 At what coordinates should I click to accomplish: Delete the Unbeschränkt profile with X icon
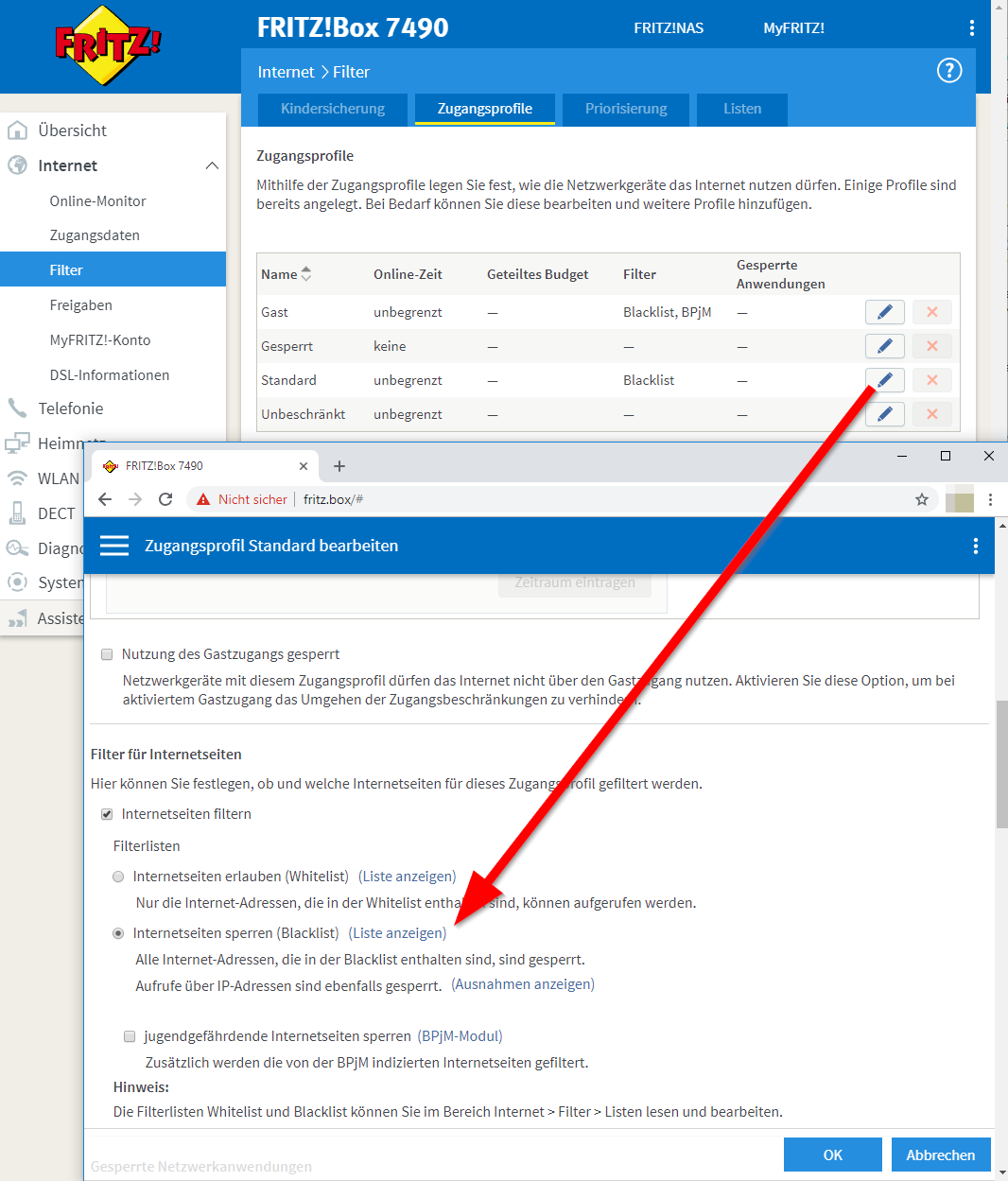point(932,414)
